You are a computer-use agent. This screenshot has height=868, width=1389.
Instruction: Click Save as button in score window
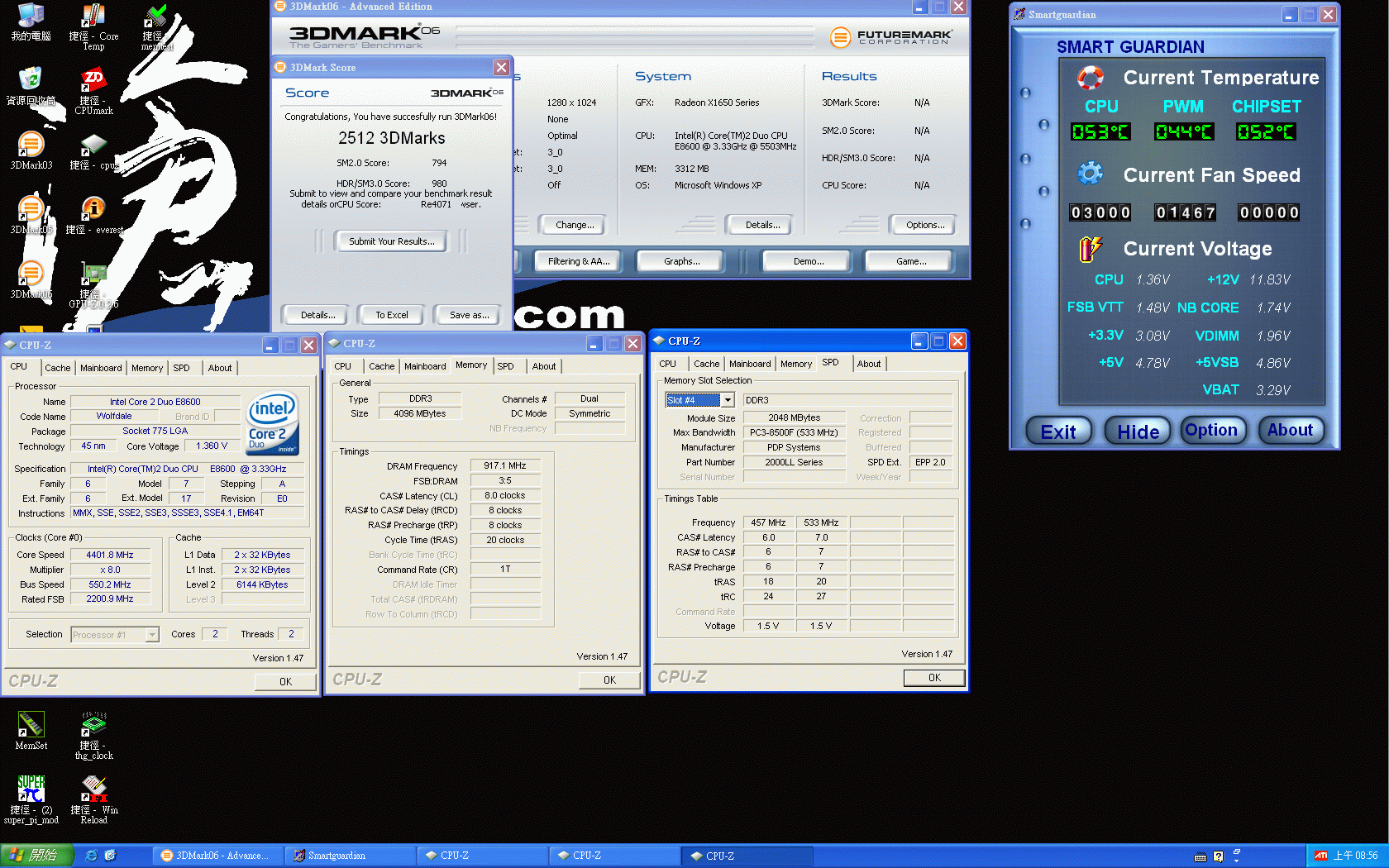(469, 315)
